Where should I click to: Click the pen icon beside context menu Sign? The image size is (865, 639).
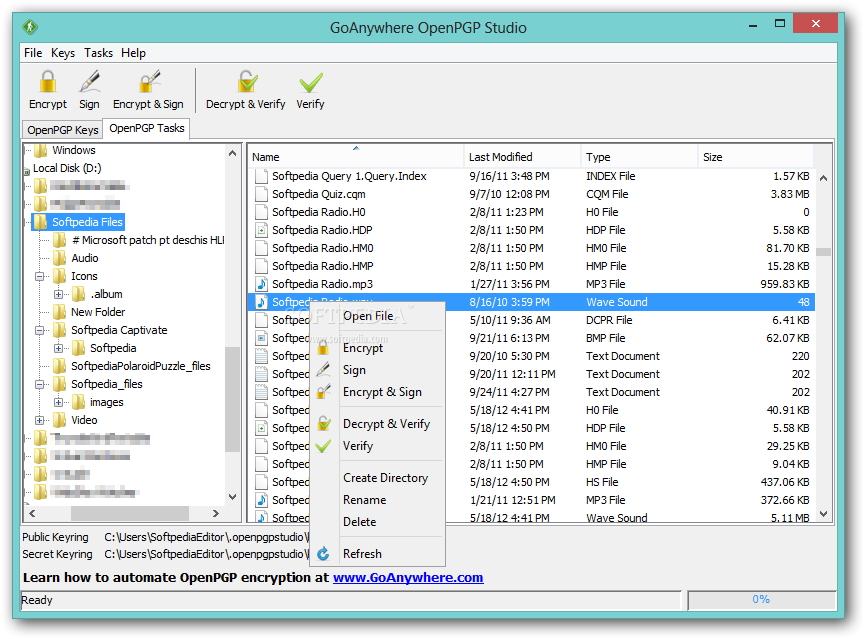pos(323,370)
